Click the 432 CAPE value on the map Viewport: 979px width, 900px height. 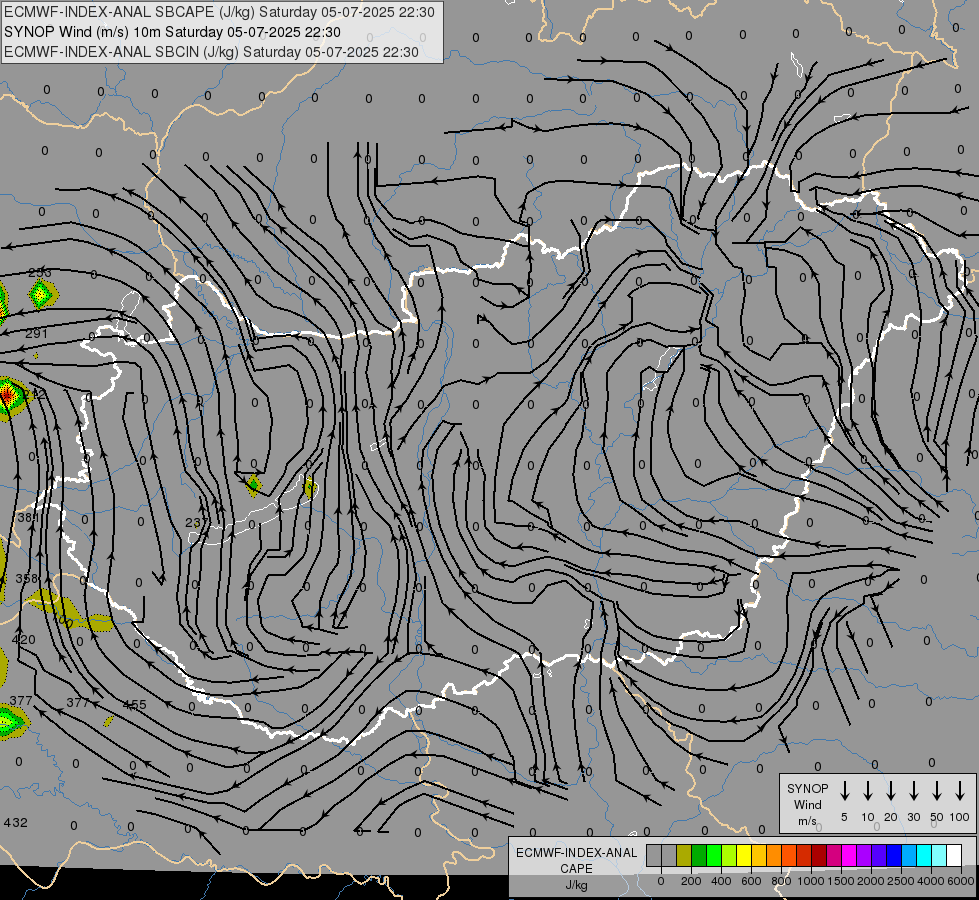click(16, 823)
